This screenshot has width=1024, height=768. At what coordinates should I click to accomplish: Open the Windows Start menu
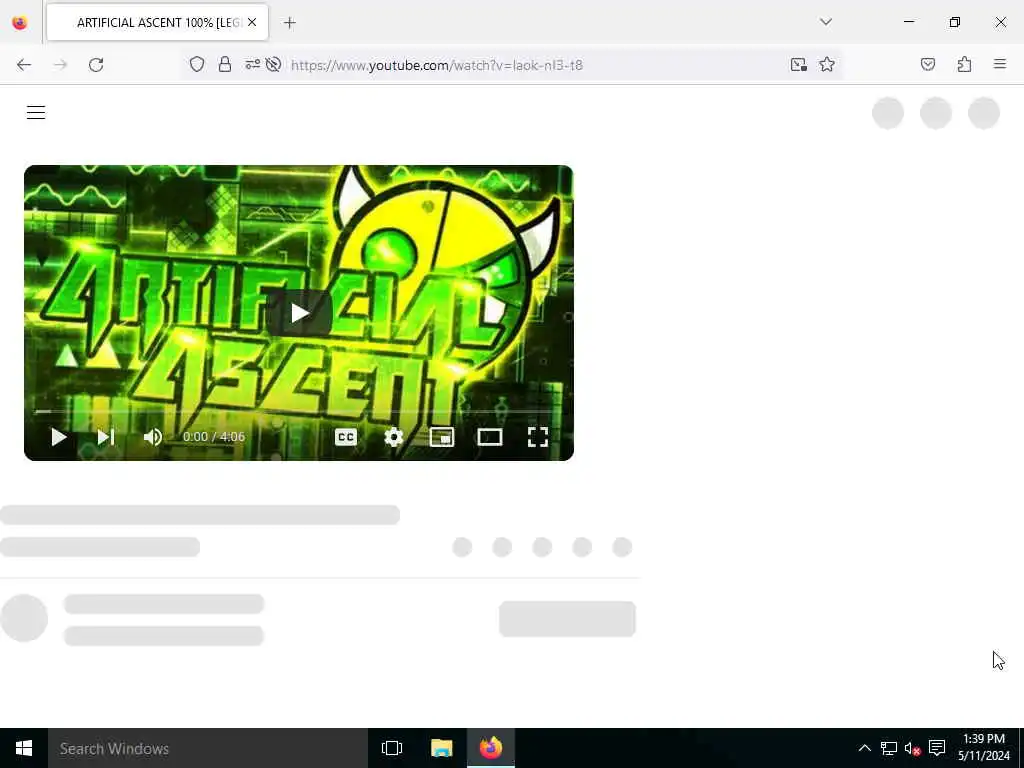click(24, 748)
